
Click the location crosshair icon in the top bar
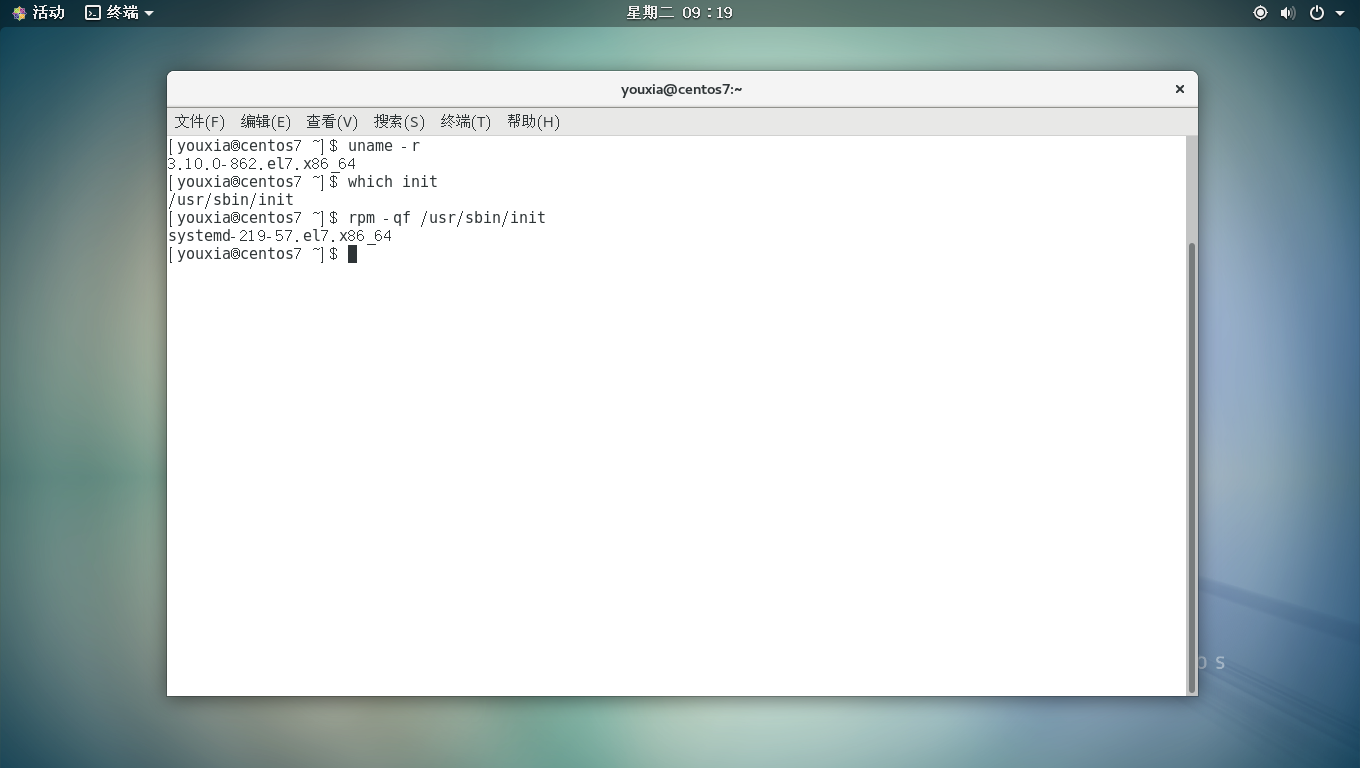pos(1260,13)
